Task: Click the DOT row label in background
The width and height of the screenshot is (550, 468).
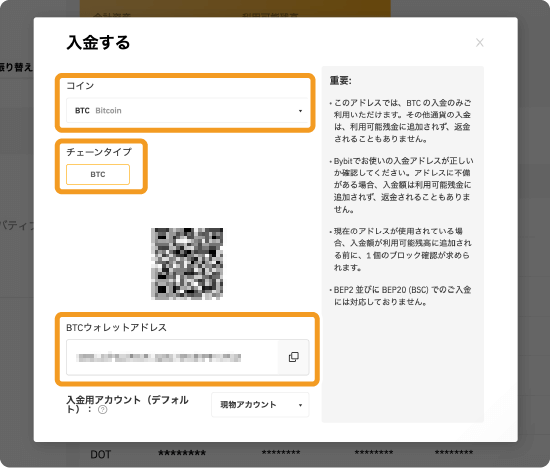Action: [101, 455]
